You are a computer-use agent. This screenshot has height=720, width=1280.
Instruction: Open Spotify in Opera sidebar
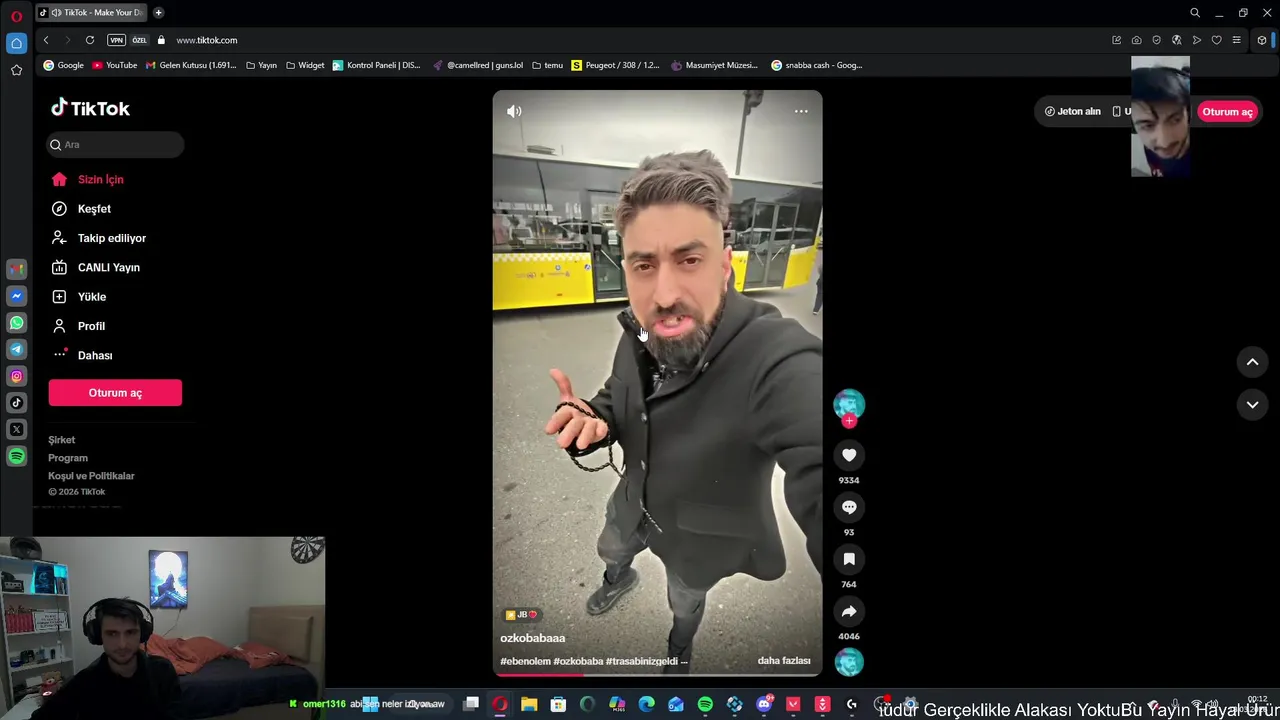(x=16, y=456)
